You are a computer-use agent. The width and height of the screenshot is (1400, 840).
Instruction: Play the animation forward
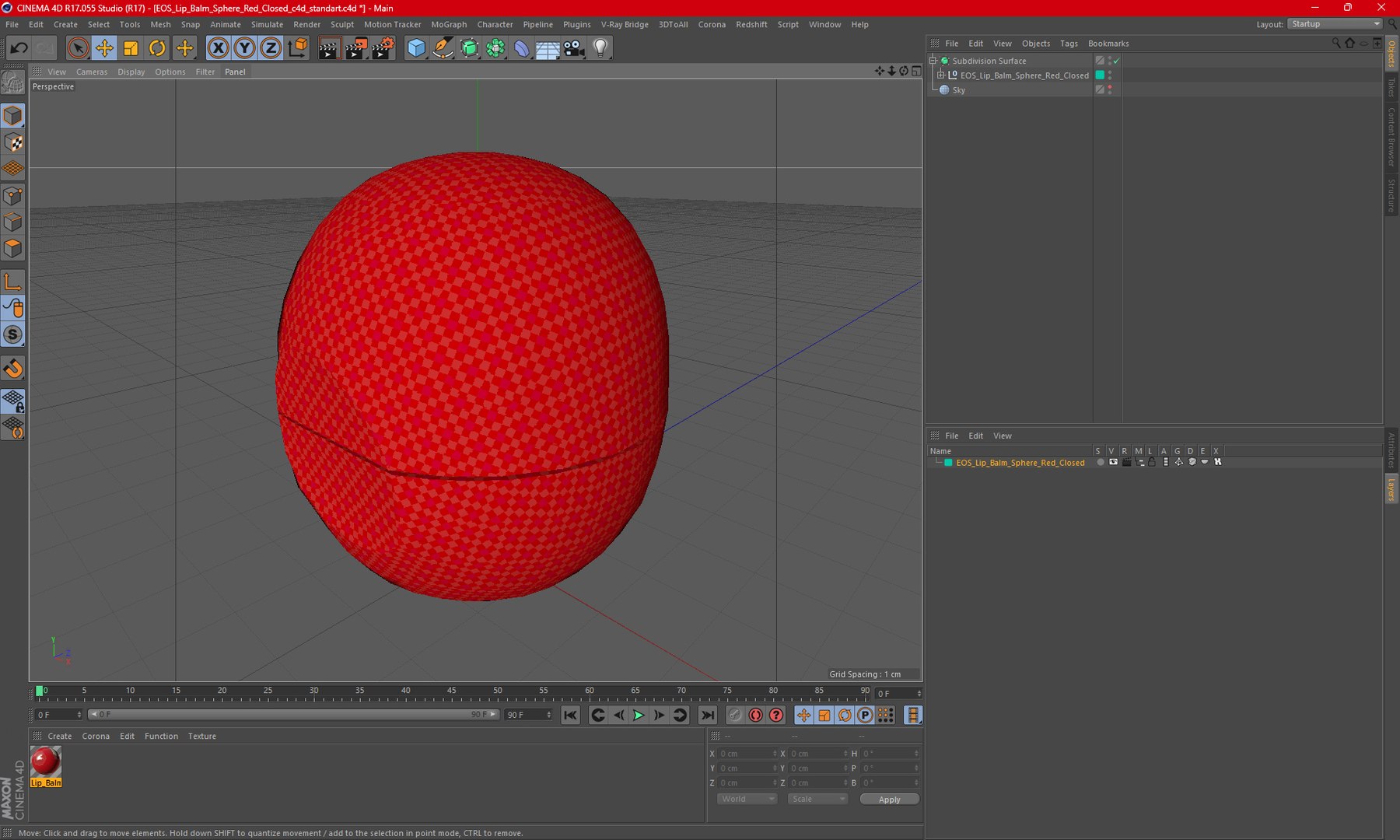click(x=639, y=715)
